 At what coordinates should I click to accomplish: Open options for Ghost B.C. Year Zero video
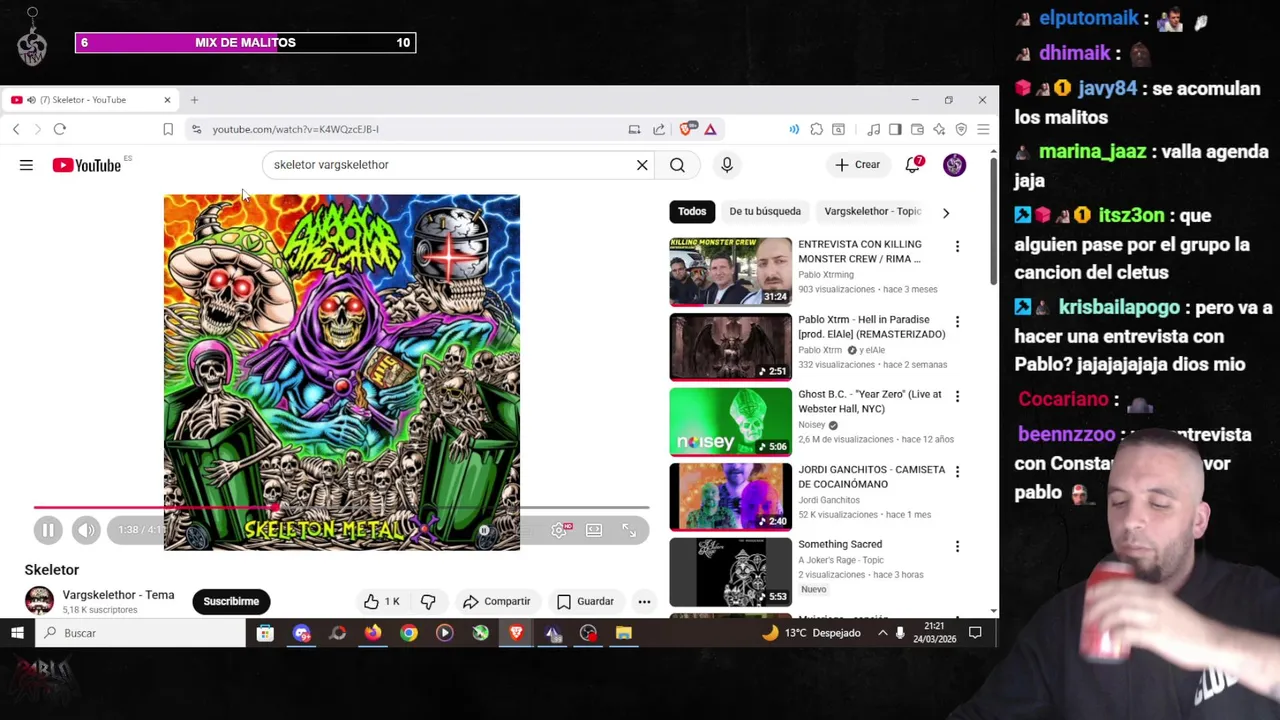click(x=957, y=396)
